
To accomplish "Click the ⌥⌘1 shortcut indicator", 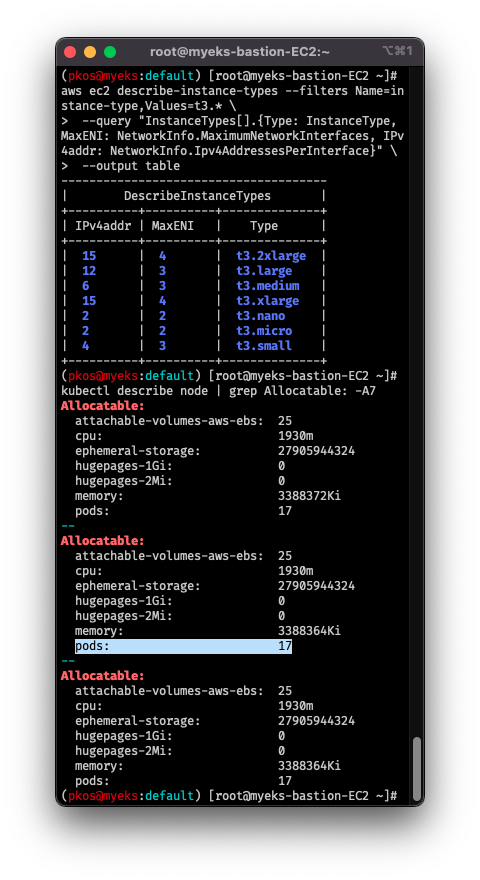I will [397, 51].
